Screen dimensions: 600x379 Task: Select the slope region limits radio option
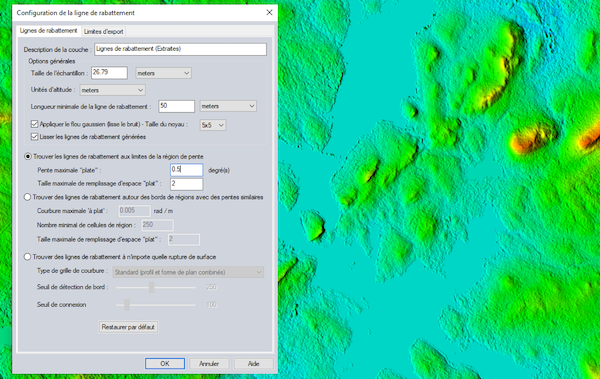click(28, 156)
